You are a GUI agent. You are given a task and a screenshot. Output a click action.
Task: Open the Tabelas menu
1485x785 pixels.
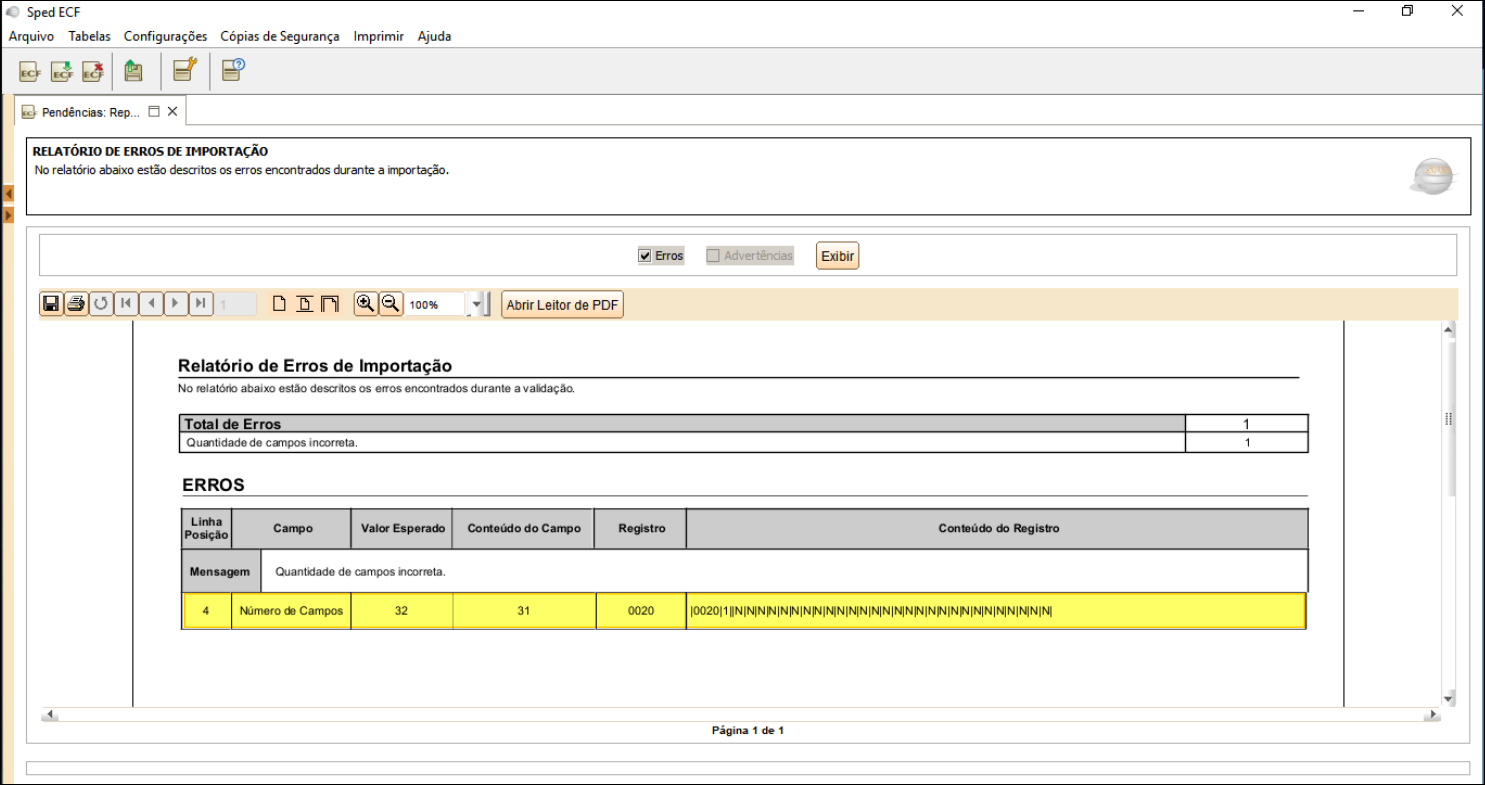(90, 36)
